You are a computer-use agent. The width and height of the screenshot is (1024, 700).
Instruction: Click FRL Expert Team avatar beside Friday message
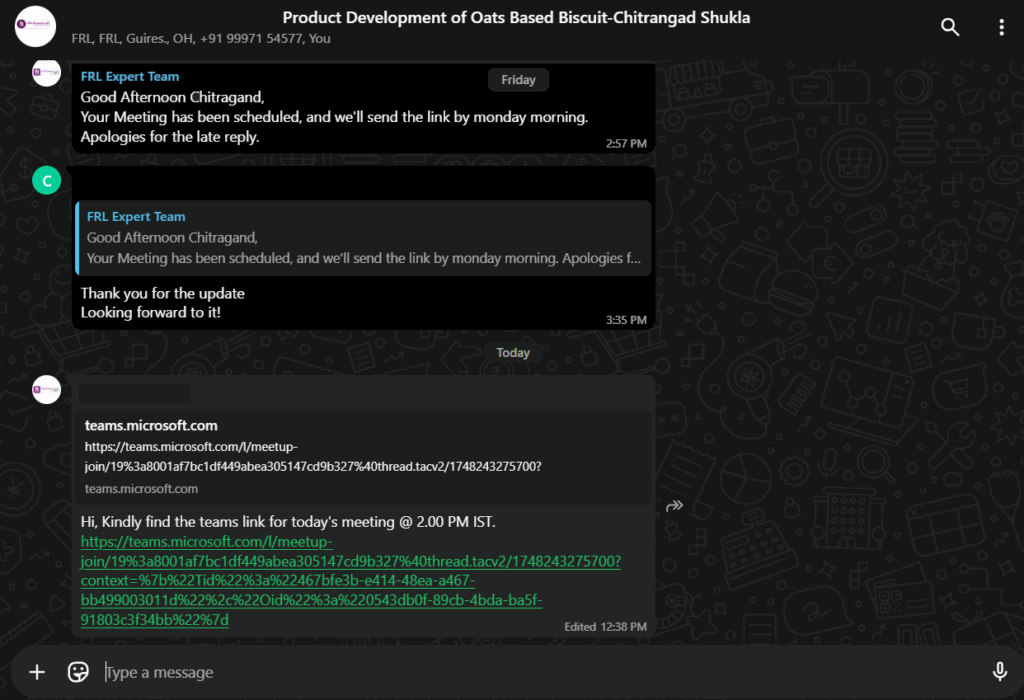click(46, 72)
